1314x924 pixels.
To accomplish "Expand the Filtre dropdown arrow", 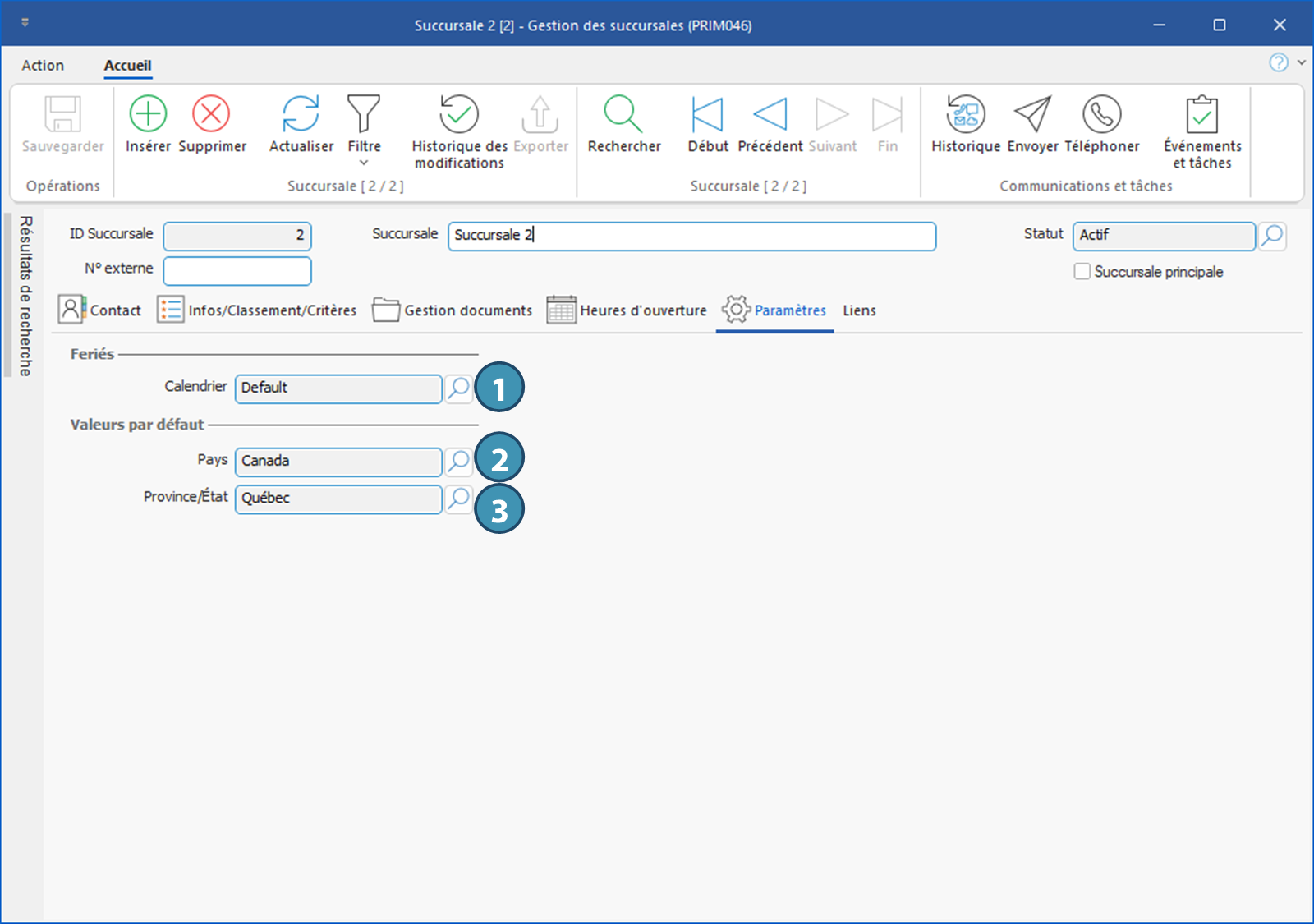I will pyautogui.click(x=364, y=163).
